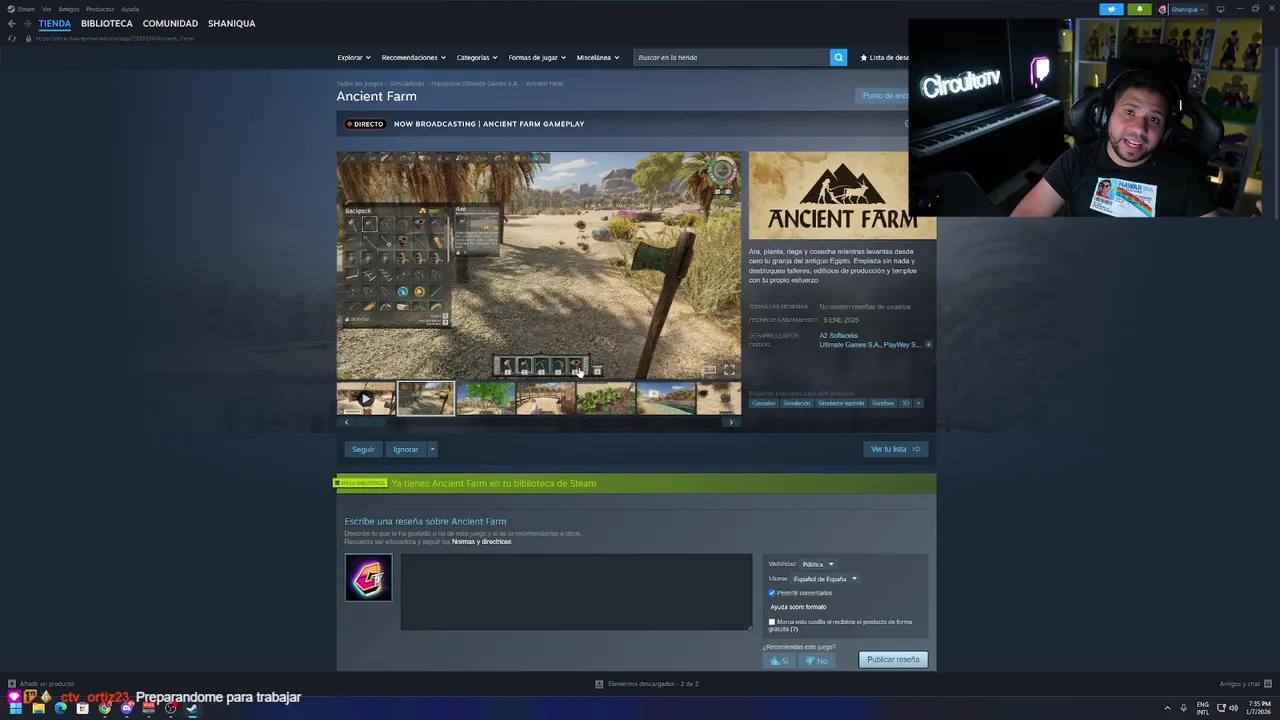Click the Sandbox tag

coord(883,403)
